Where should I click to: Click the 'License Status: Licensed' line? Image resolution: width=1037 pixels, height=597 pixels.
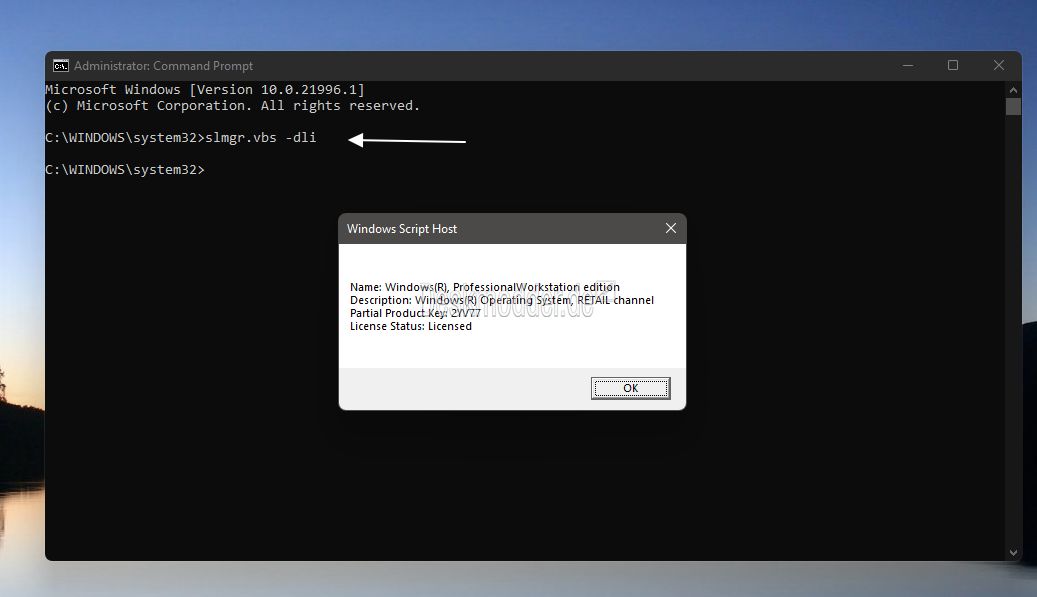tap(411, 326)
